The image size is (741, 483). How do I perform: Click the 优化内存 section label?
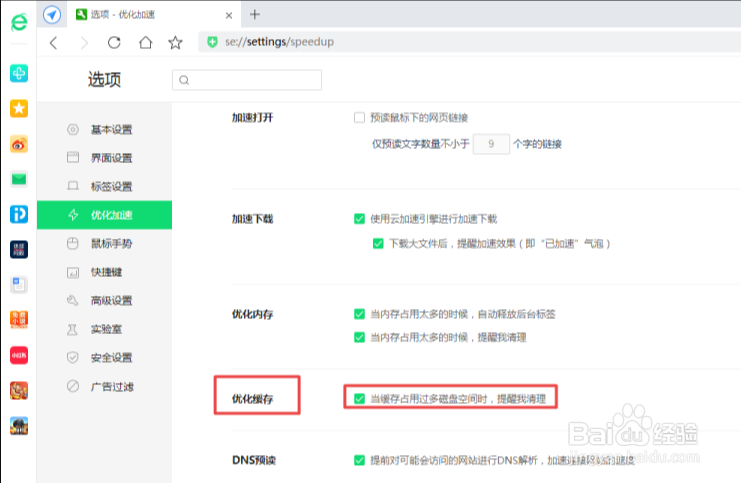pyautogui.click(x=252, y=314)
